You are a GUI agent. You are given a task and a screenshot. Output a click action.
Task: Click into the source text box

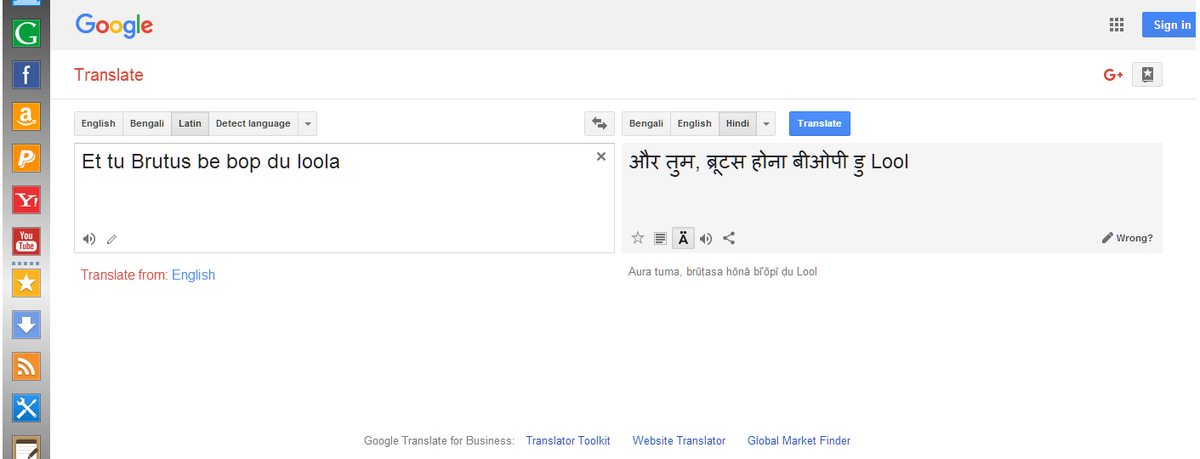tap(345, 198)
